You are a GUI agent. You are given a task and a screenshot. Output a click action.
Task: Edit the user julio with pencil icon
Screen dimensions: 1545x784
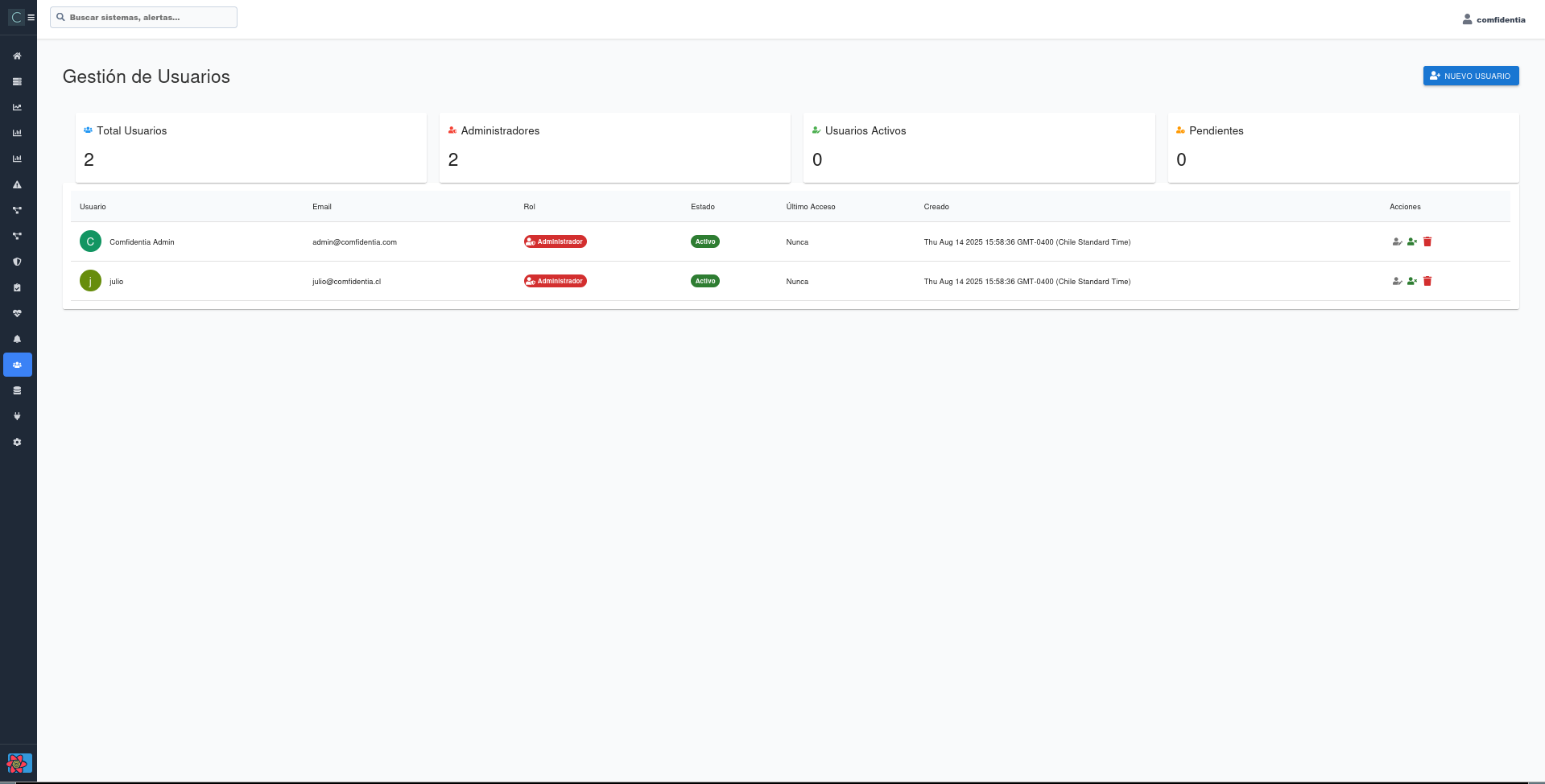click(x=1396, y=281)
